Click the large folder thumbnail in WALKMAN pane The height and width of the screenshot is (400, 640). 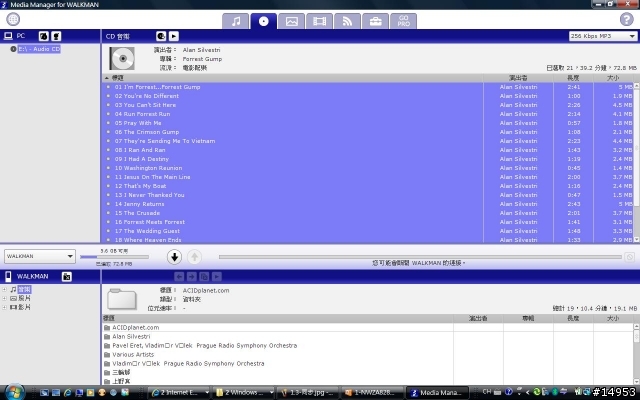coord(122,299)
